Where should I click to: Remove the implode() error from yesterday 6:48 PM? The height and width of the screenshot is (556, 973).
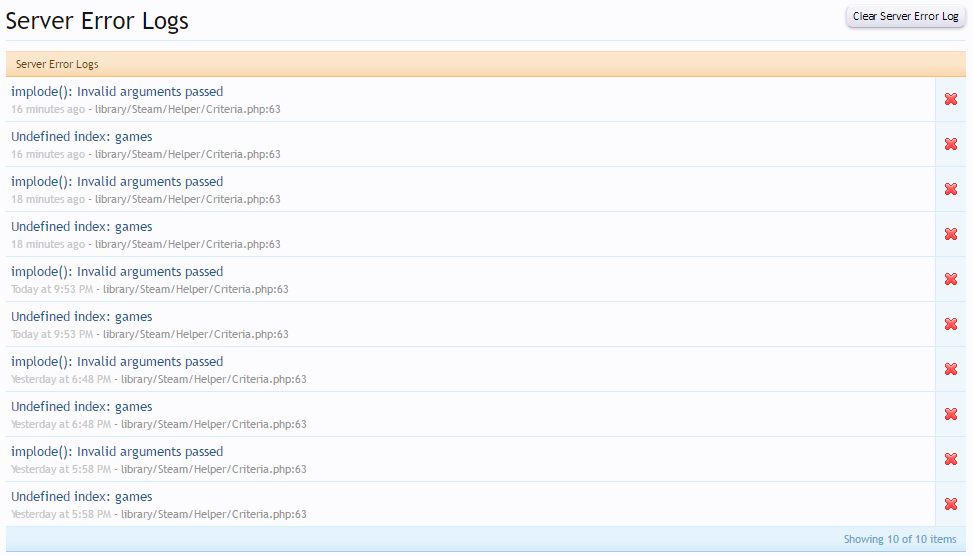pos(950,369)
